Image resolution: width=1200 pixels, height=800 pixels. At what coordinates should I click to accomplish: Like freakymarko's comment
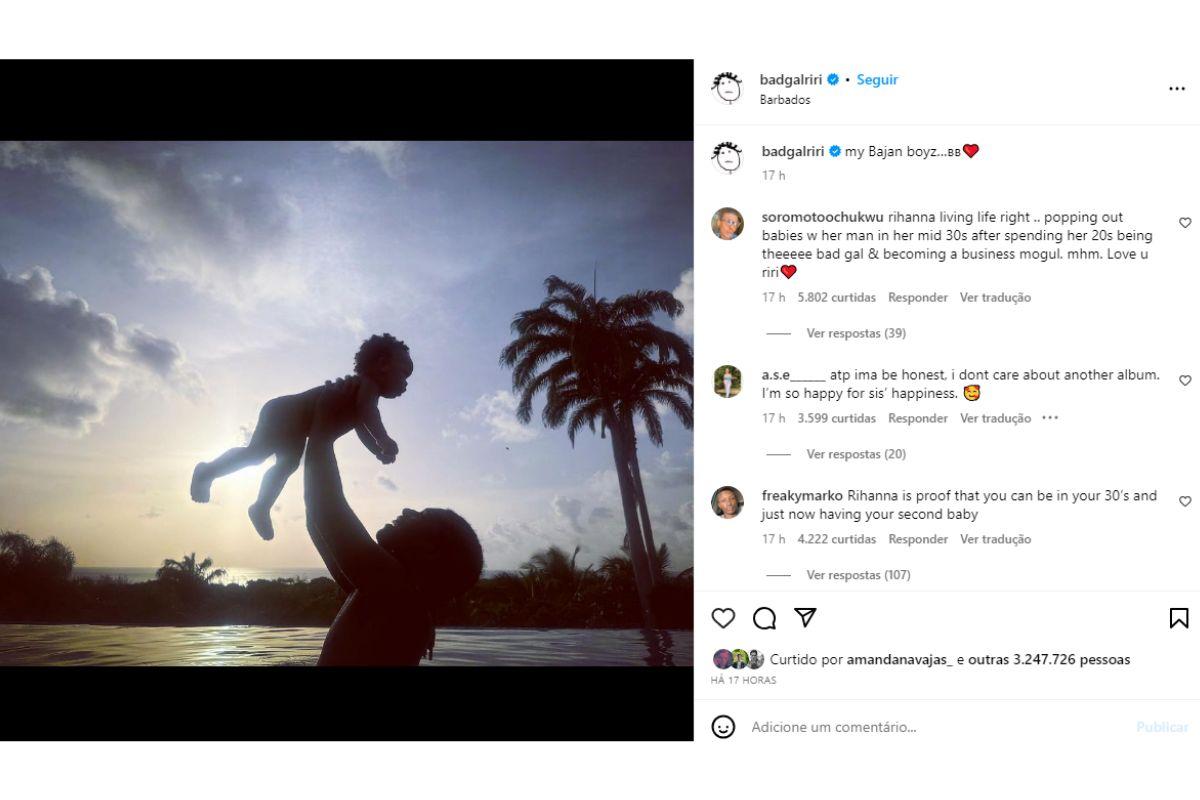1185,501
